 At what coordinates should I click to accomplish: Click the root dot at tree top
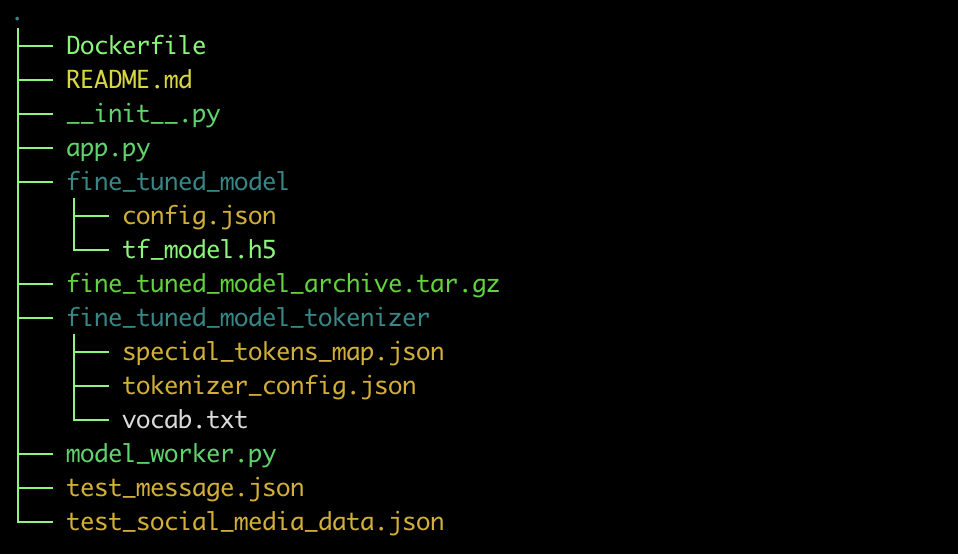[x=17, y=19]
